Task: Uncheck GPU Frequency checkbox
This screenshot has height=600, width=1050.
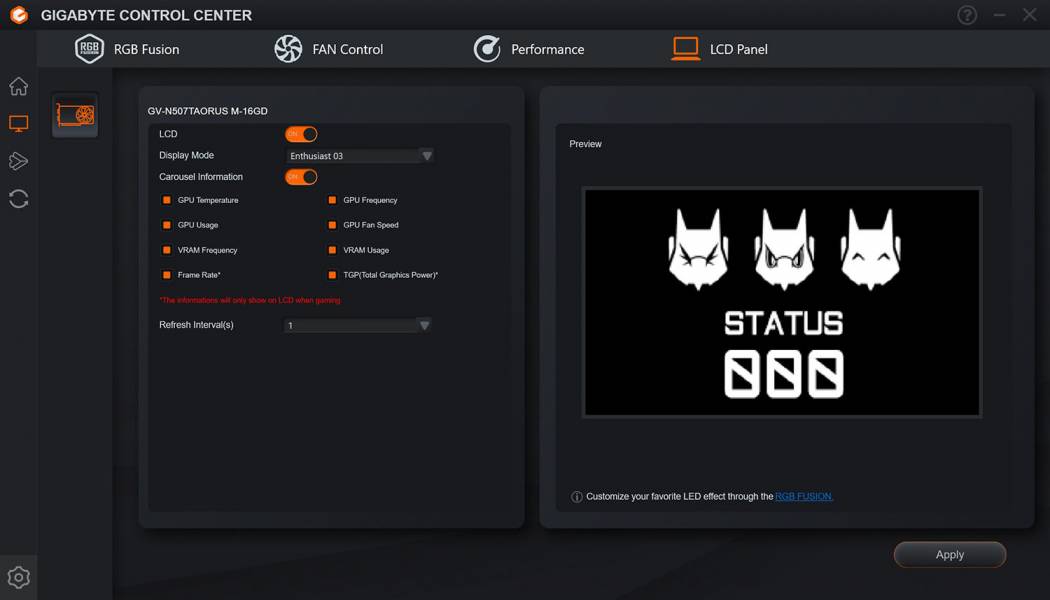Action: 332,200
